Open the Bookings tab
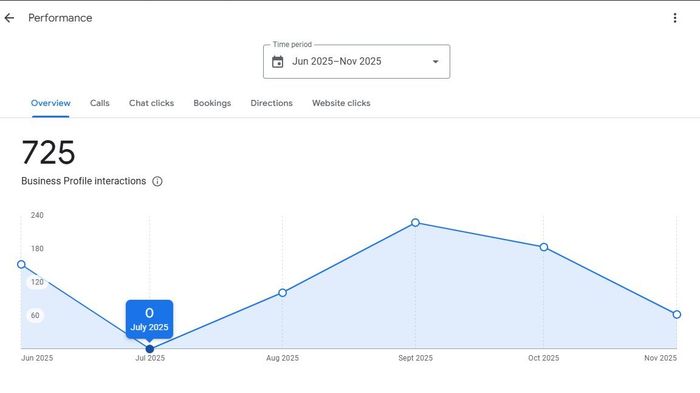700x393 pixels. point(212,103)
